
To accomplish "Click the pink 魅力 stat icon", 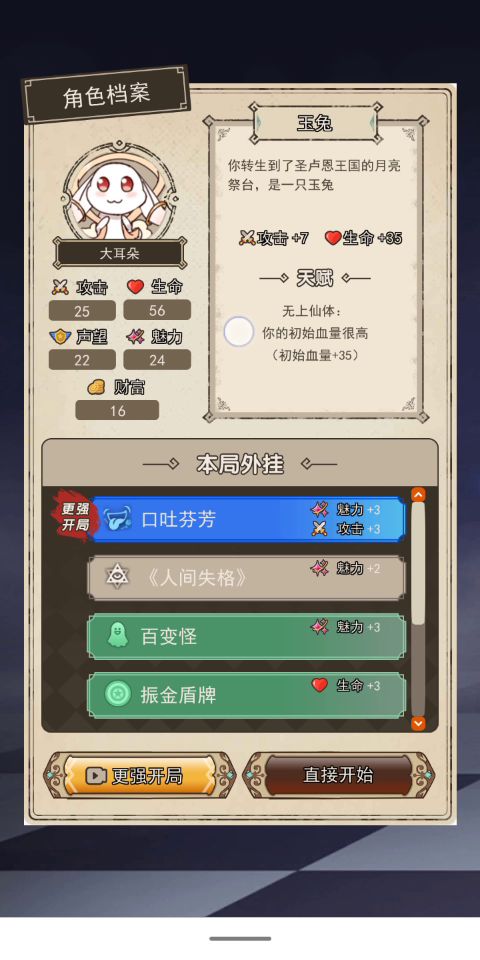I will (x=135, y=337).
